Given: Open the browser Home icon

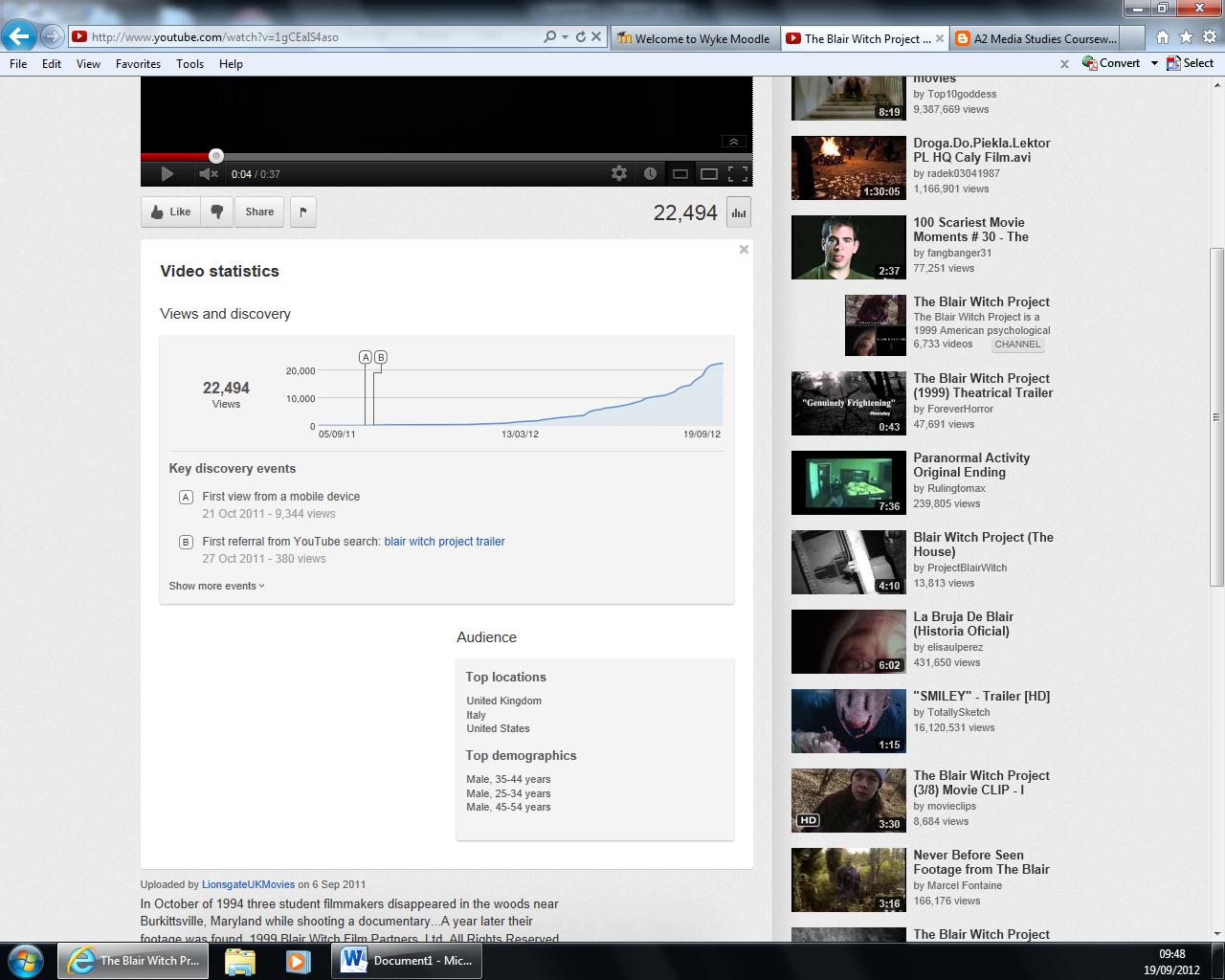Looking at the screenshot, I should tap(1162, 37).
